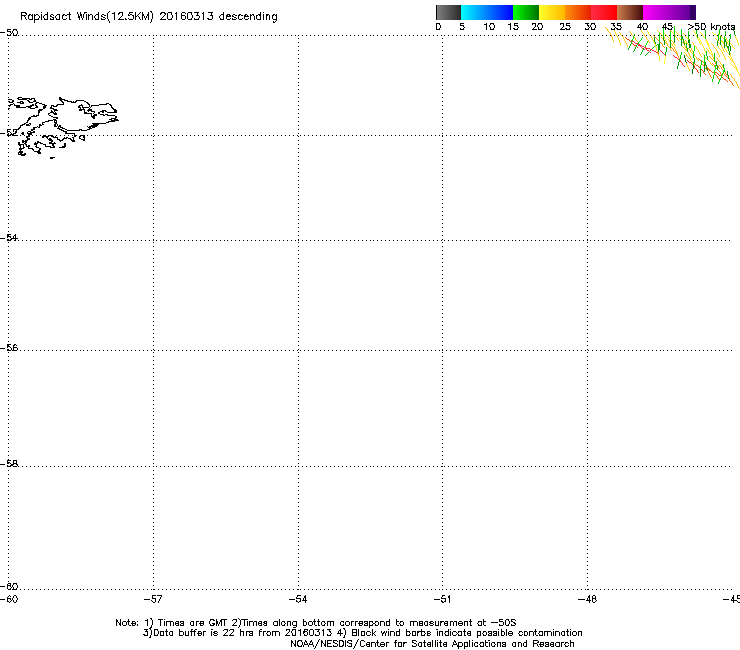
Task: Click the '-57' longitude label on bottom axis
Action: [x=153, y=599]
